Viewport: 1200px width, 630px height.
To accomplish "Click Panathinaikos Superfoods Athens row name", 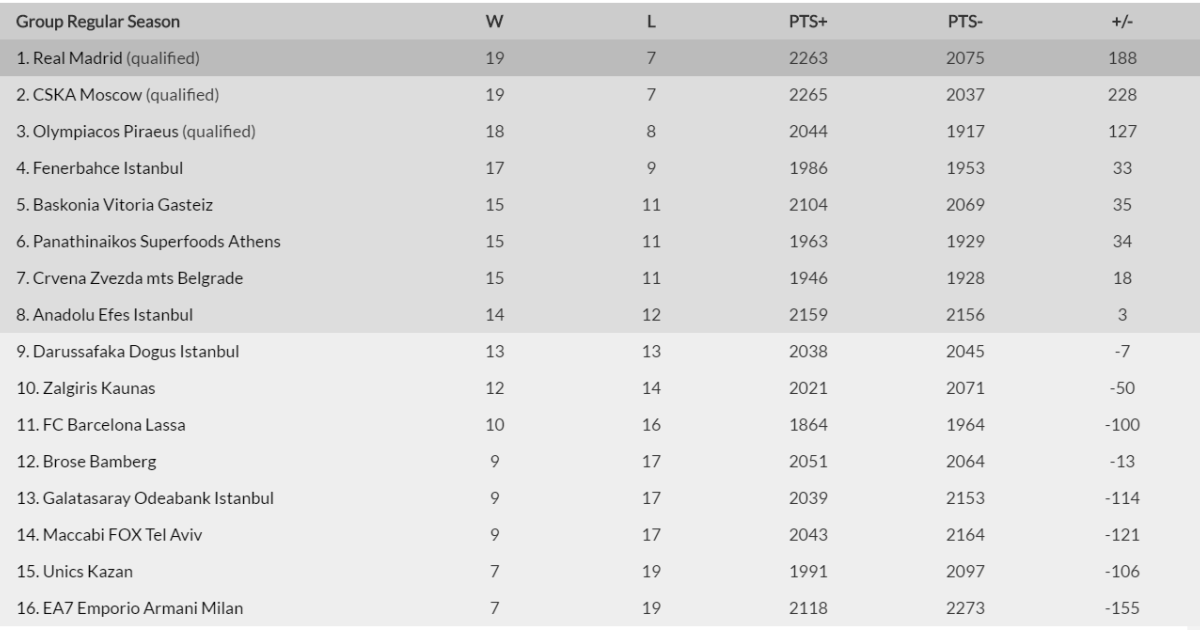I will tap(149, 241).
